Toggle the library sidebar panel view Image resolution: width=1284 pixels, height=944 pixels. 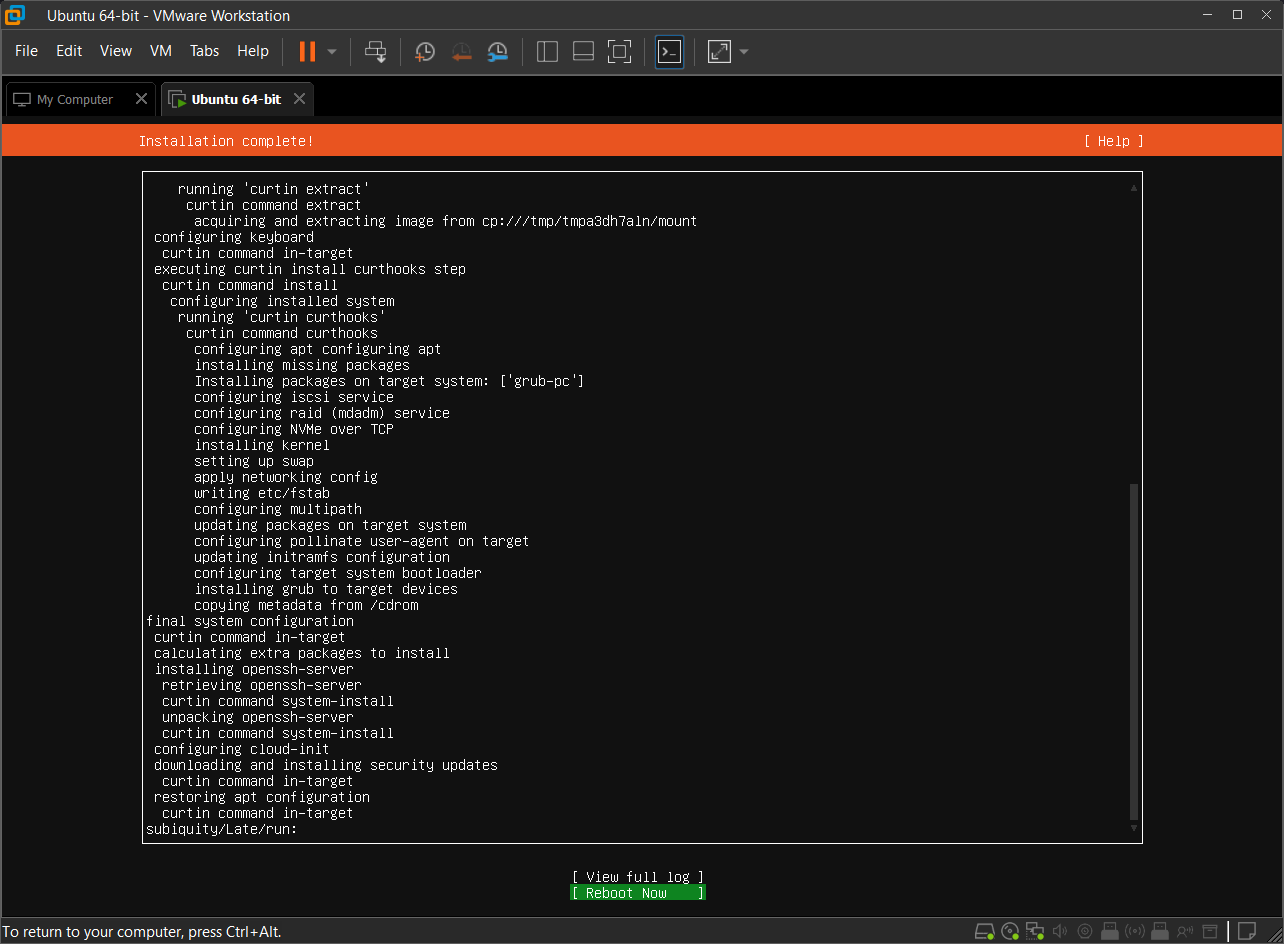(547, 52)
